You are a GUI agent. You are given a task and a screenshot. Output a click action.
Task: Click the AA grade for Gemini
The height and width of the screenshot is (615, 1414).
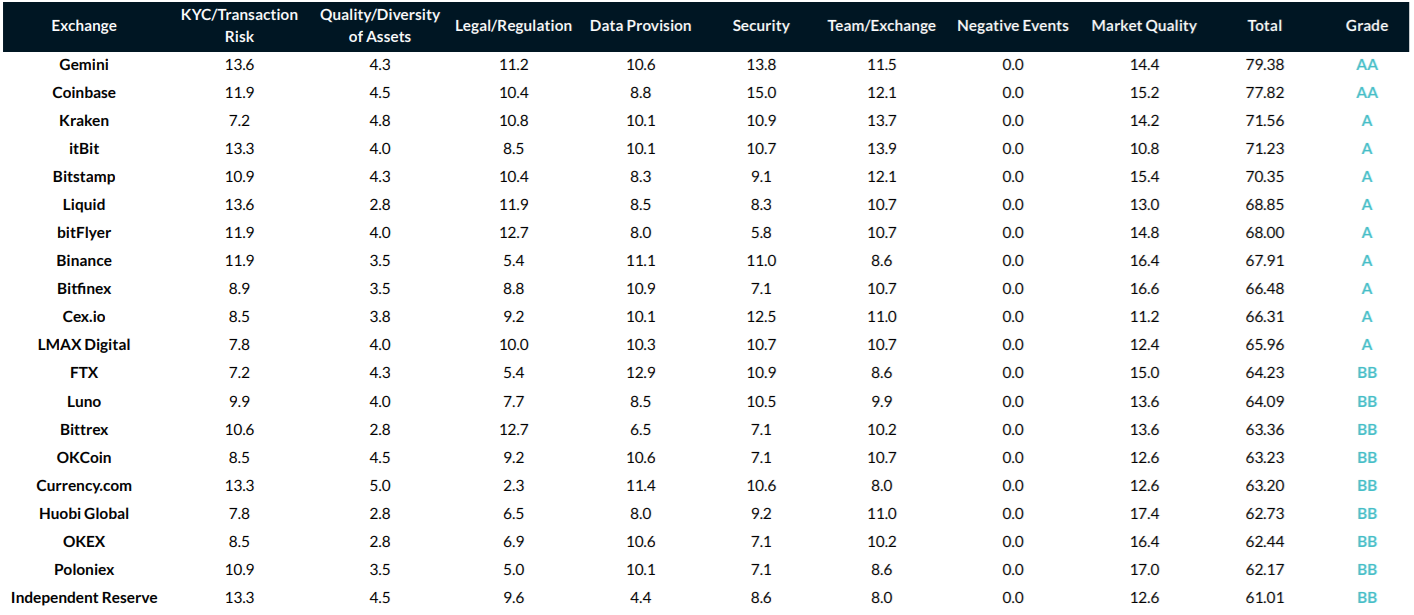click(1367, 65)
